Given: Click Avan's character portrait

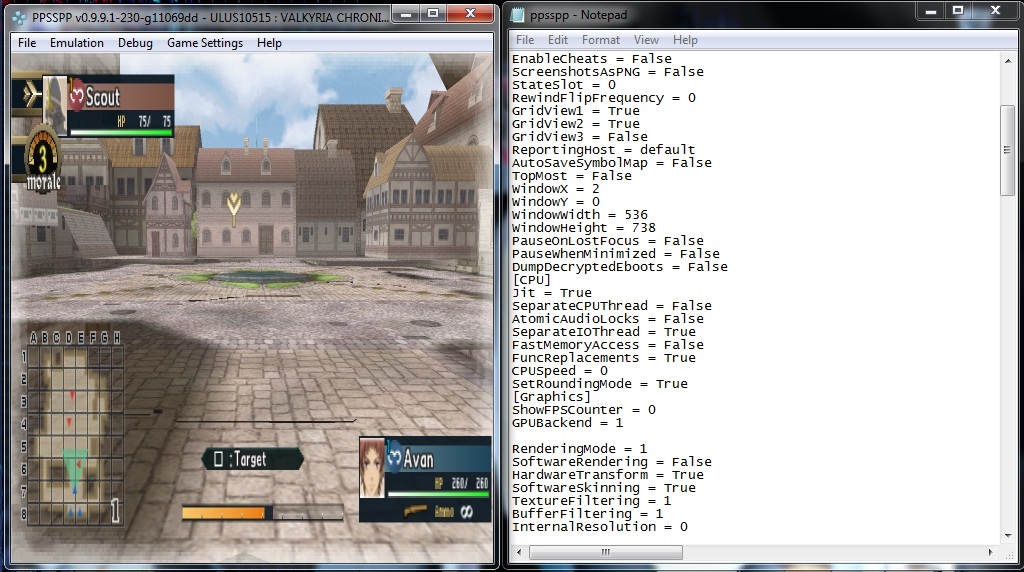Looking at the screenshot, I should point(372,467).
